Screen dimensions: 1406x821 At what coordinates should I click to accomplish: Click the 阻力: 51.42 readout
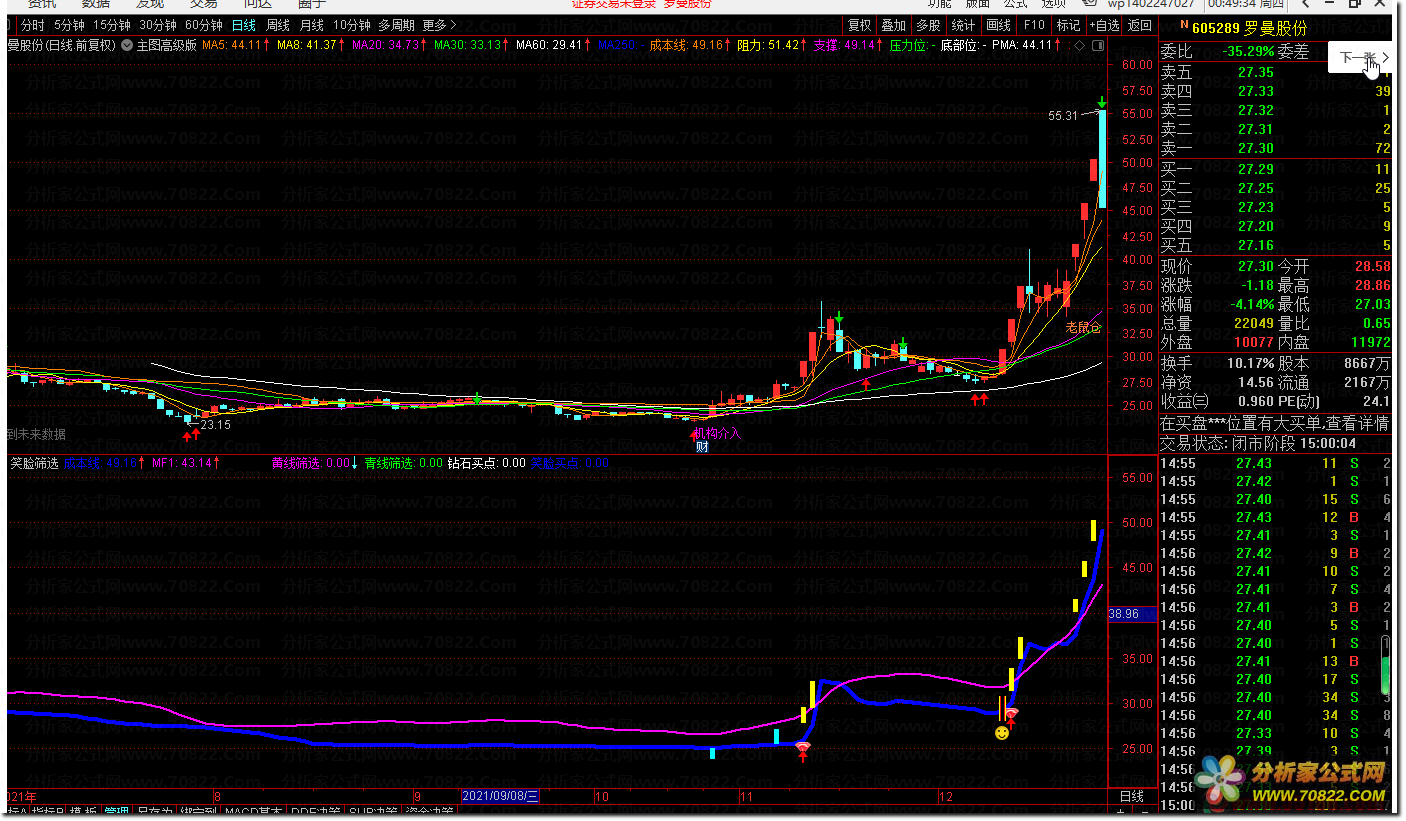(x=771, y=45)
